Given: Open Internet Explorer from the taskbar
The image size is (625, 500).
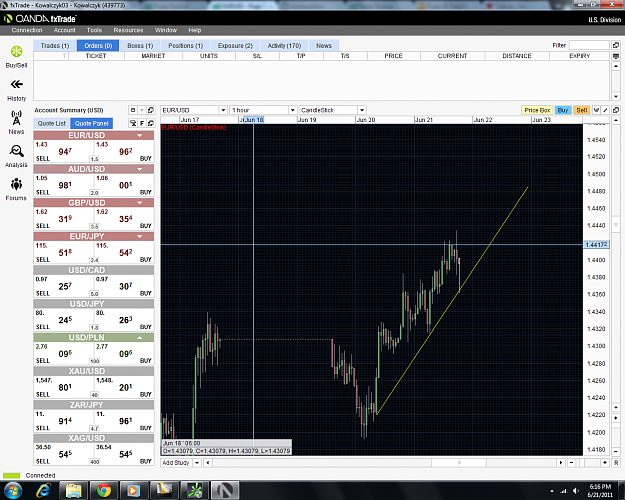Looking at the screenshot, I should click(x=43, y=490).
